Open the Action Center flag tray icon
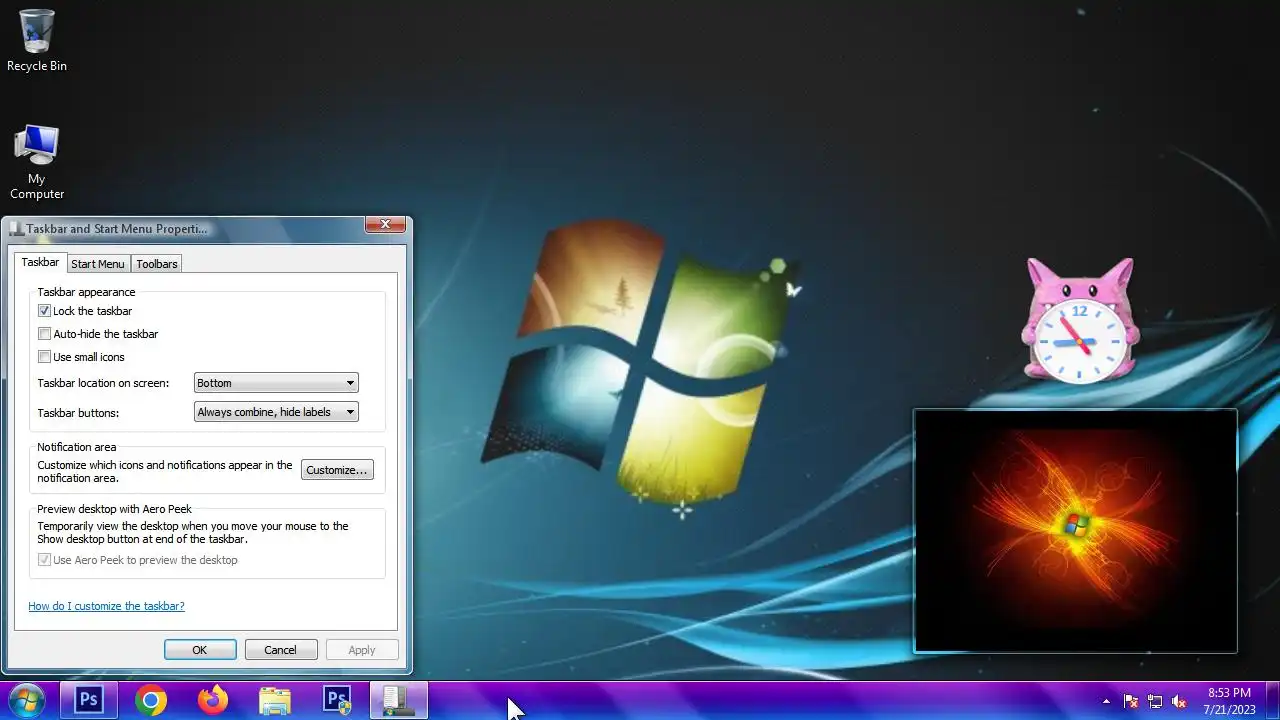The width and height of the screenshot is (1280, 720). (x=1131, y=701)
